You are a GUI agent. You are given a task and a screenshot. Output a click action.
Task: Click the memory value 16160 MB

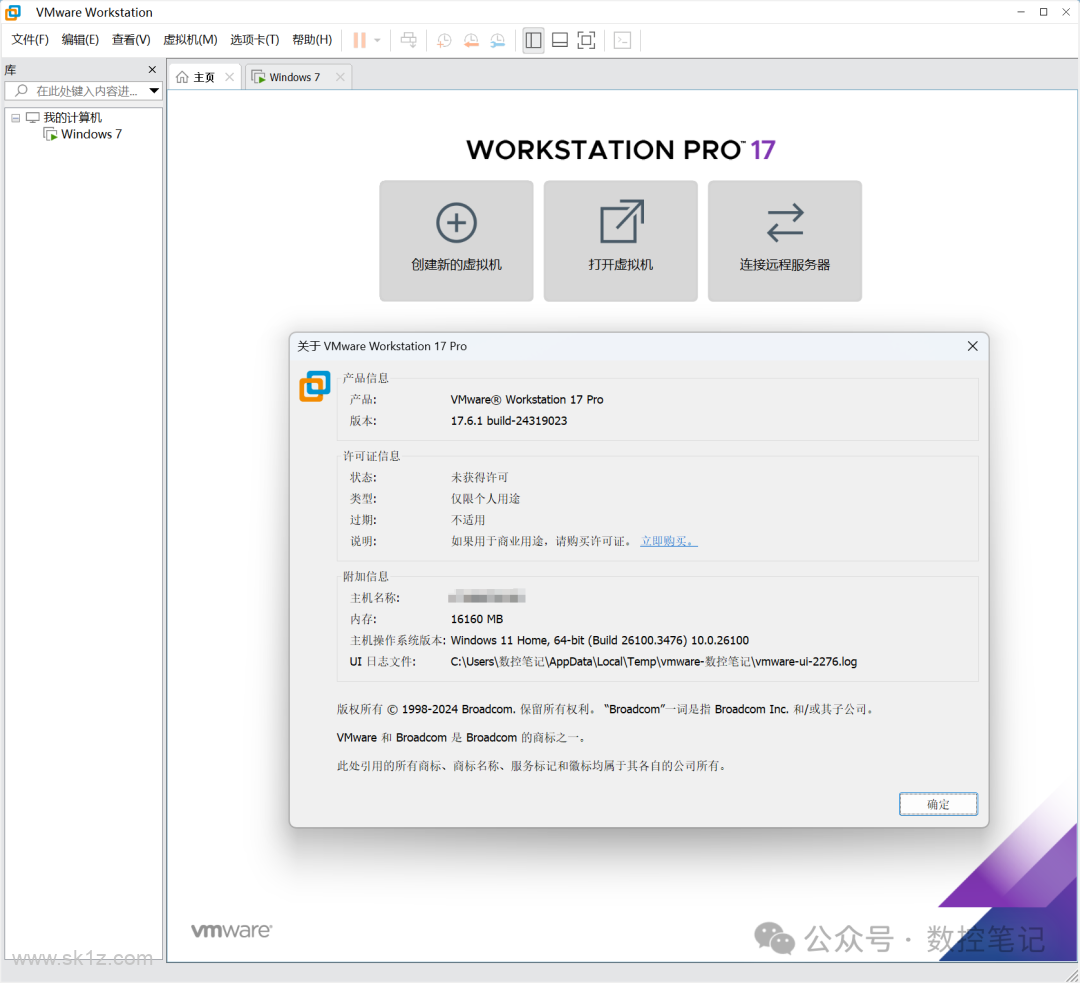477,619
